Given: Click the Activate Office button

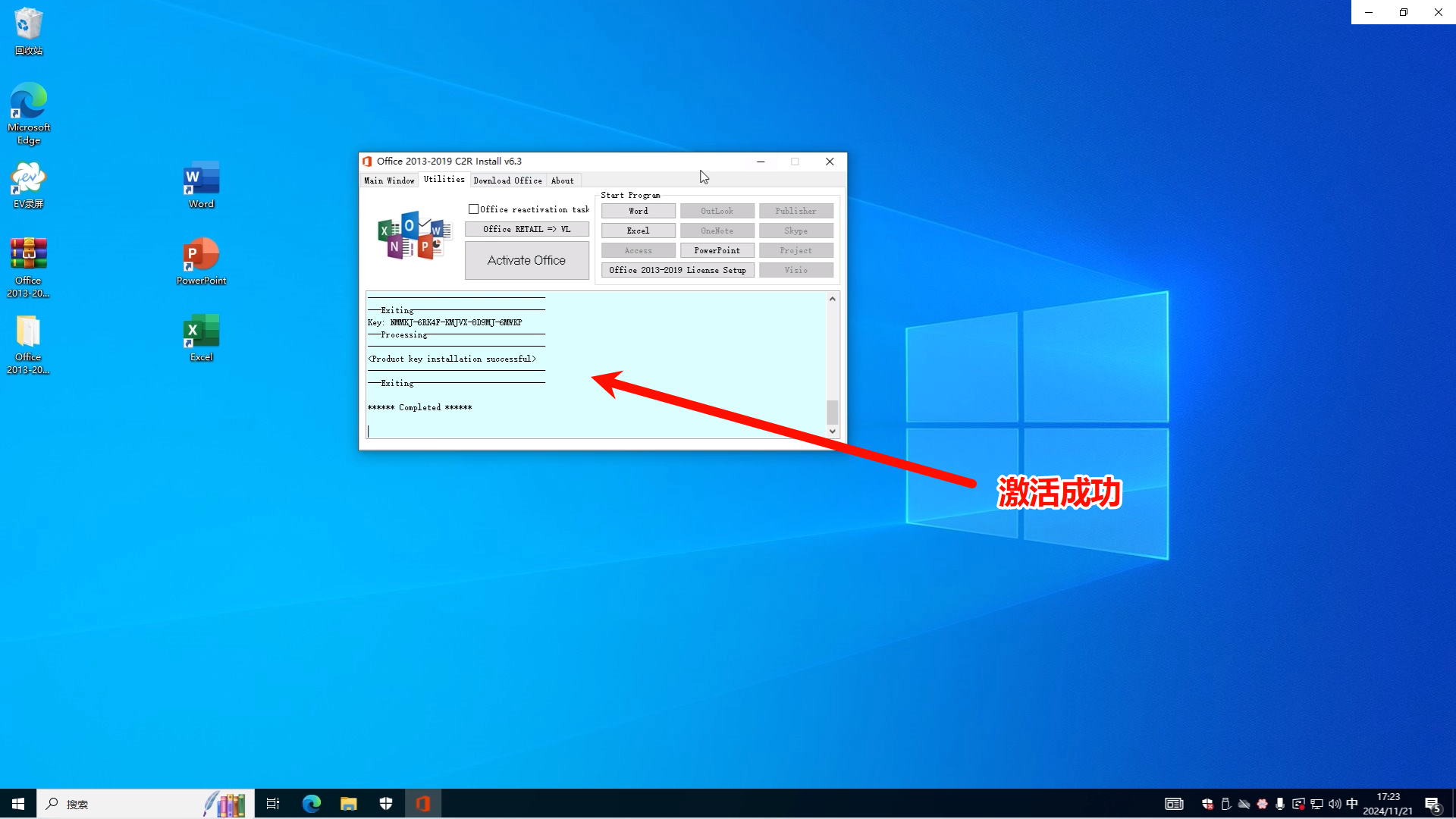Looking at the screenshot, I should coord(526,260).
